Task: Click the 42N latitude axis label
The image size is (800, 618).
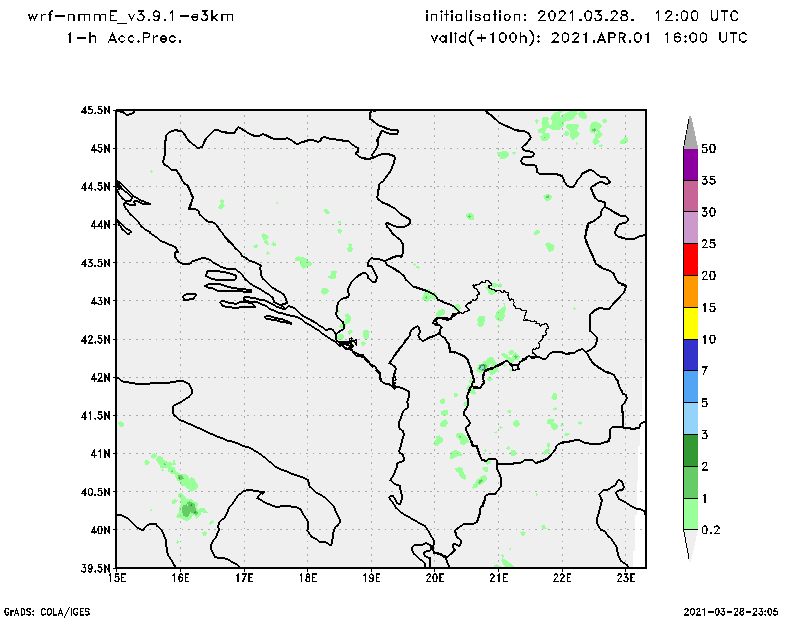Action: click(100, 378)
